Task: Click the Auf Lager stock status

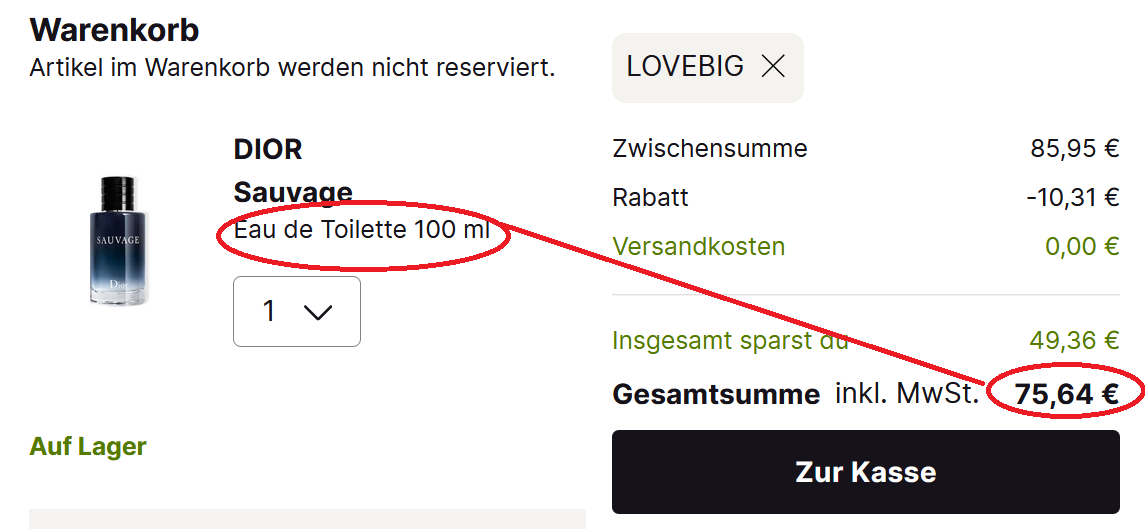Action: pos(88,446)
